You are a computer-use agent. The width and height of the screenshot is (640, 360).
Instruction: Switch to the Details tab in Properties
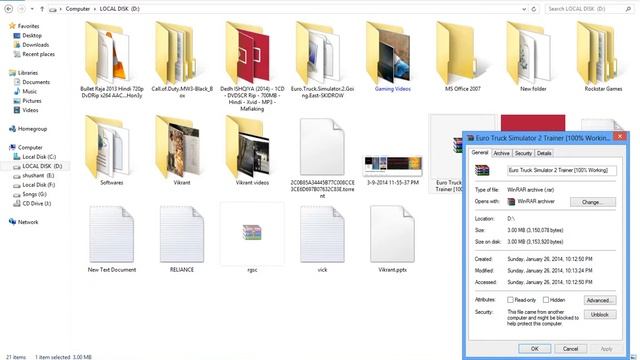544,153
